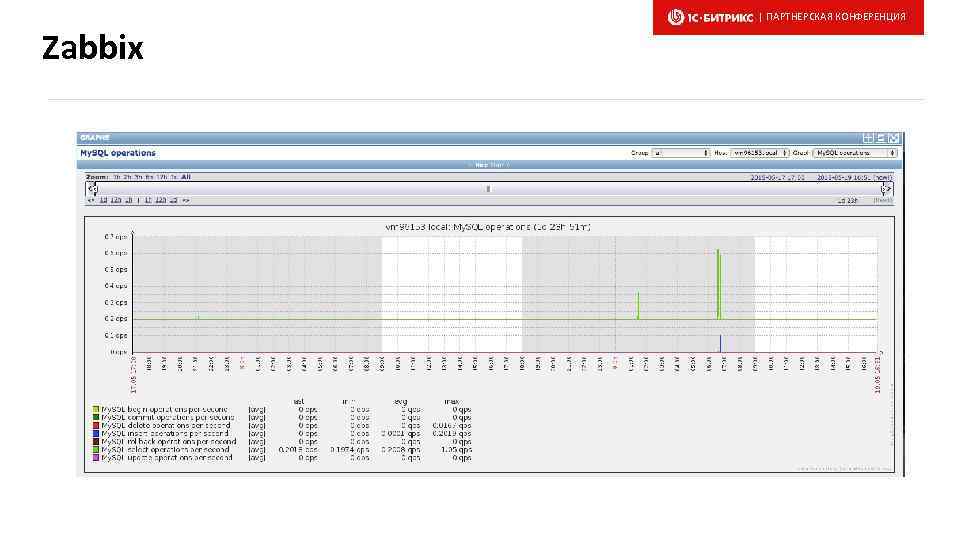Viewport: 960px width, 540px height.
Task: Click the GRAPHS header label
Action: [95, 138]
